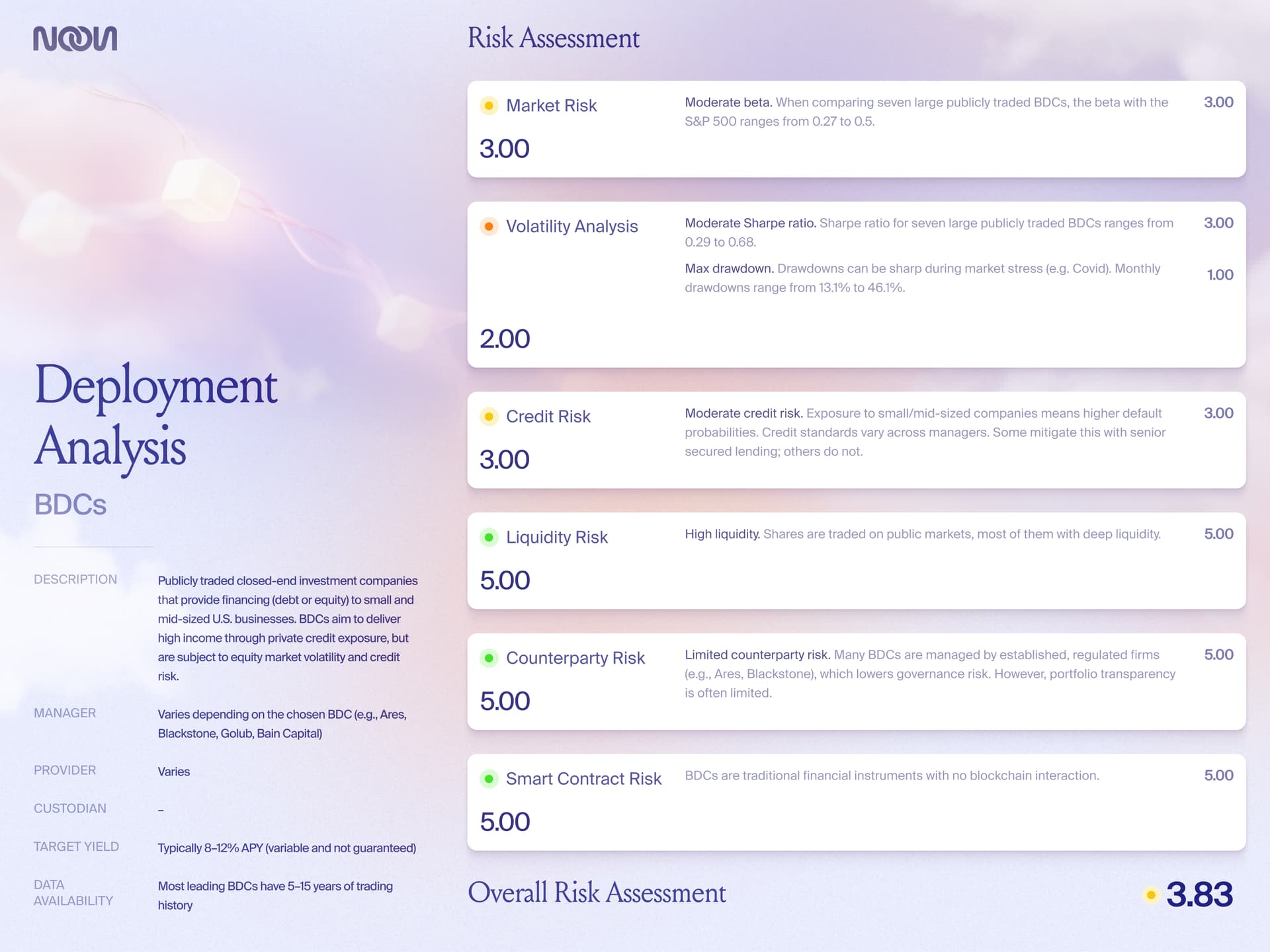
Task: Click the yellow dot beside Credit Risk
Action: 489,416
